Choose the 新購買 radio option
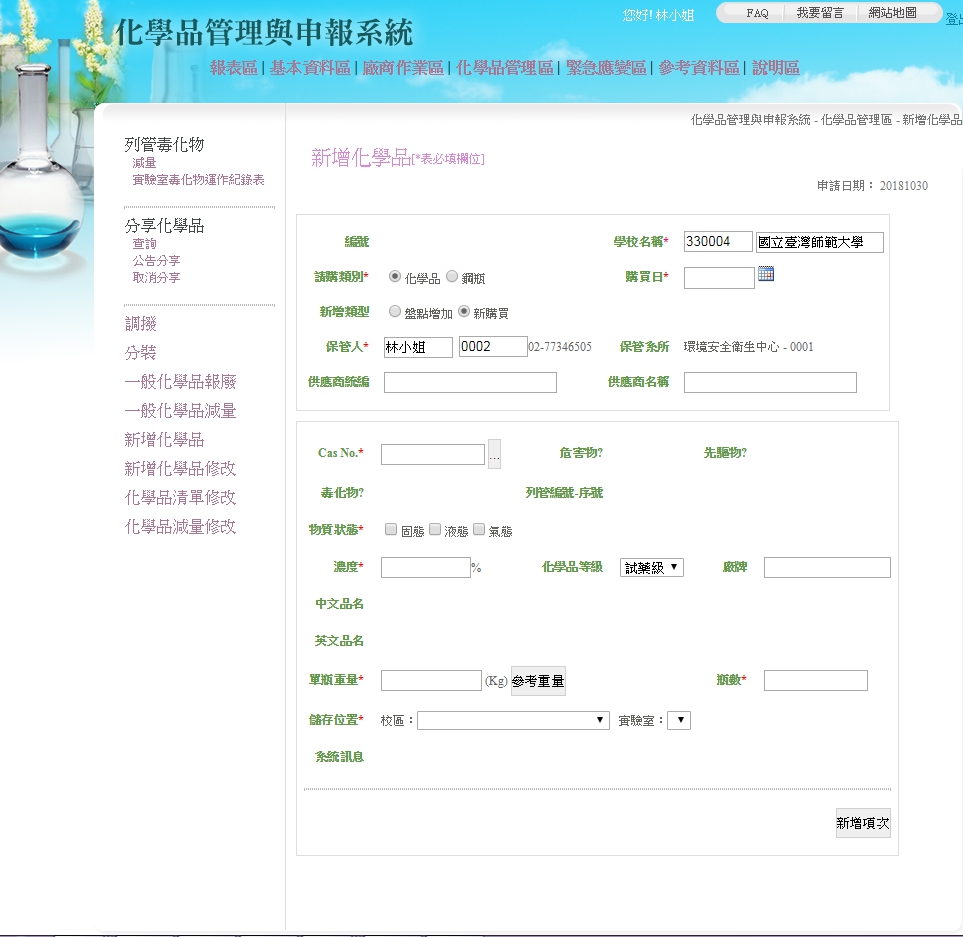Screen dimensions: 963x937 click(x=464, y=311)
